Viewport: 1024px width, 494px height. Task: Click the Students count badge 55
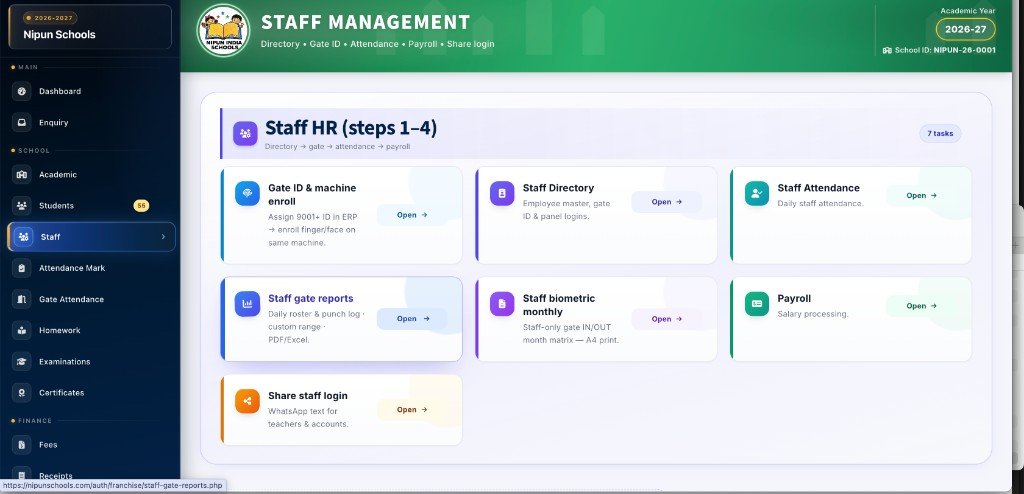click(141, 206)
